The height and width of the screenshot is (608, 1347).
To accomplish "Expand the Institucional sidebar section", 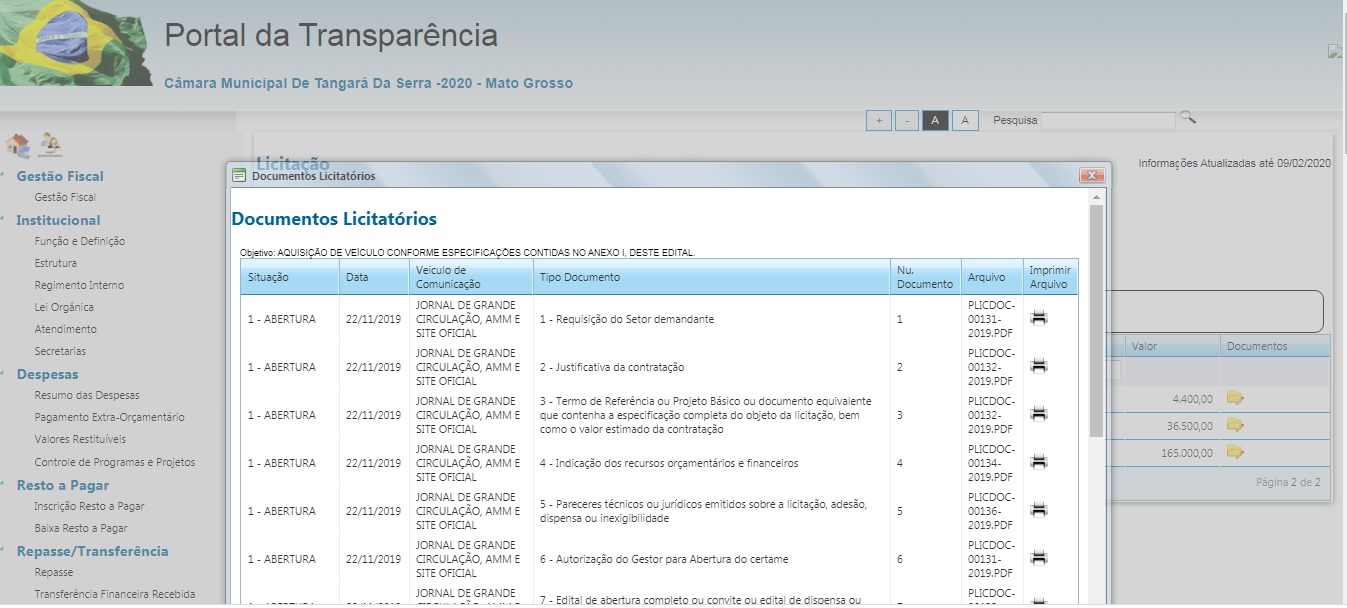I will tap(58, 220).
